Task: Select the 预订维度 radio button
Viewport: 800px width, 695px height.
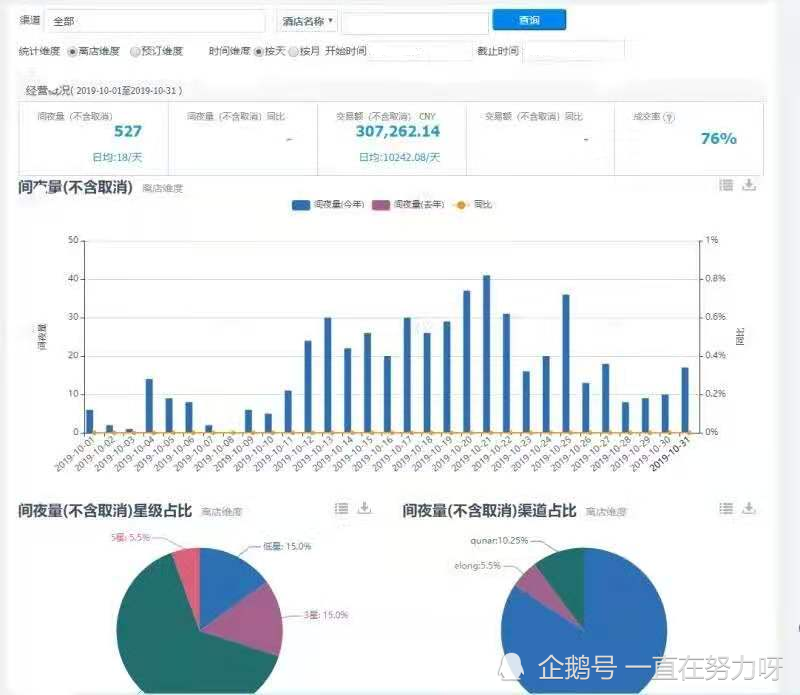Action: [135, 52]
